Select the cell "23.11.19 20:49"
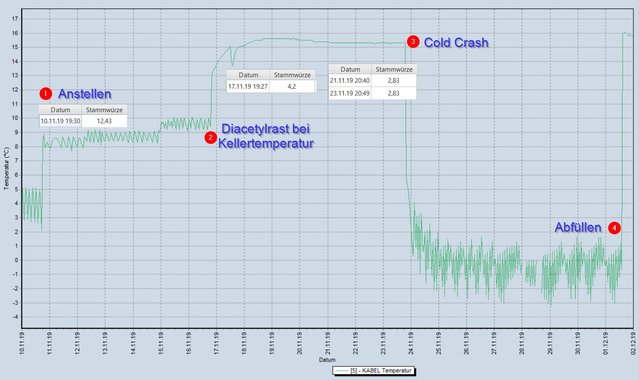This screenshot has width=639, height=380. click(350, 93)
